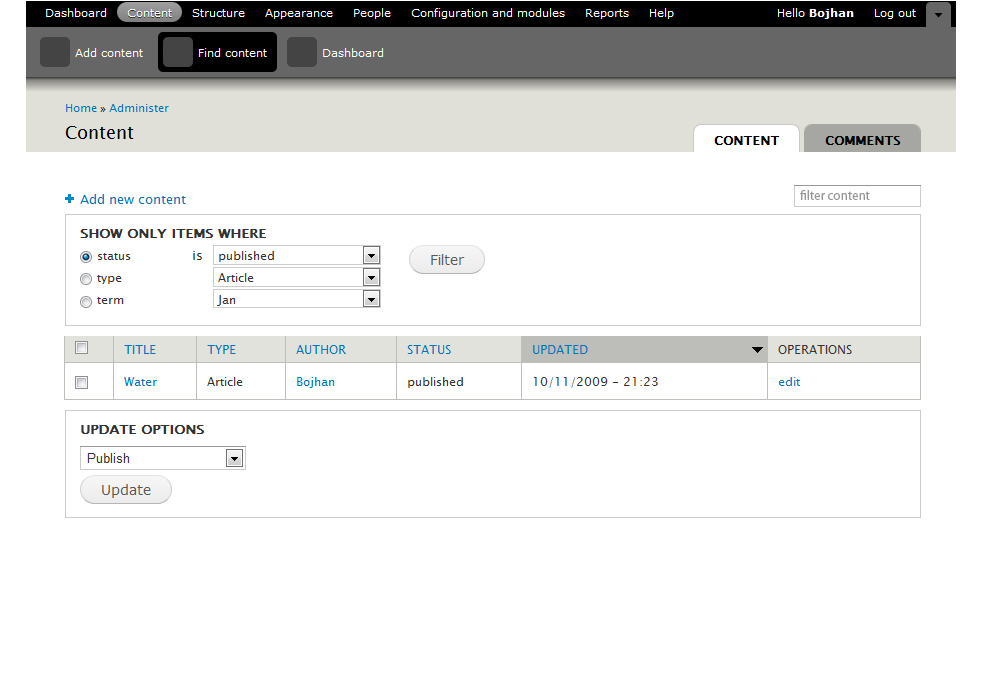The height and width of the screenshot is (689, 983).
Task: Open the Water article title link
Action: [140, 382]
